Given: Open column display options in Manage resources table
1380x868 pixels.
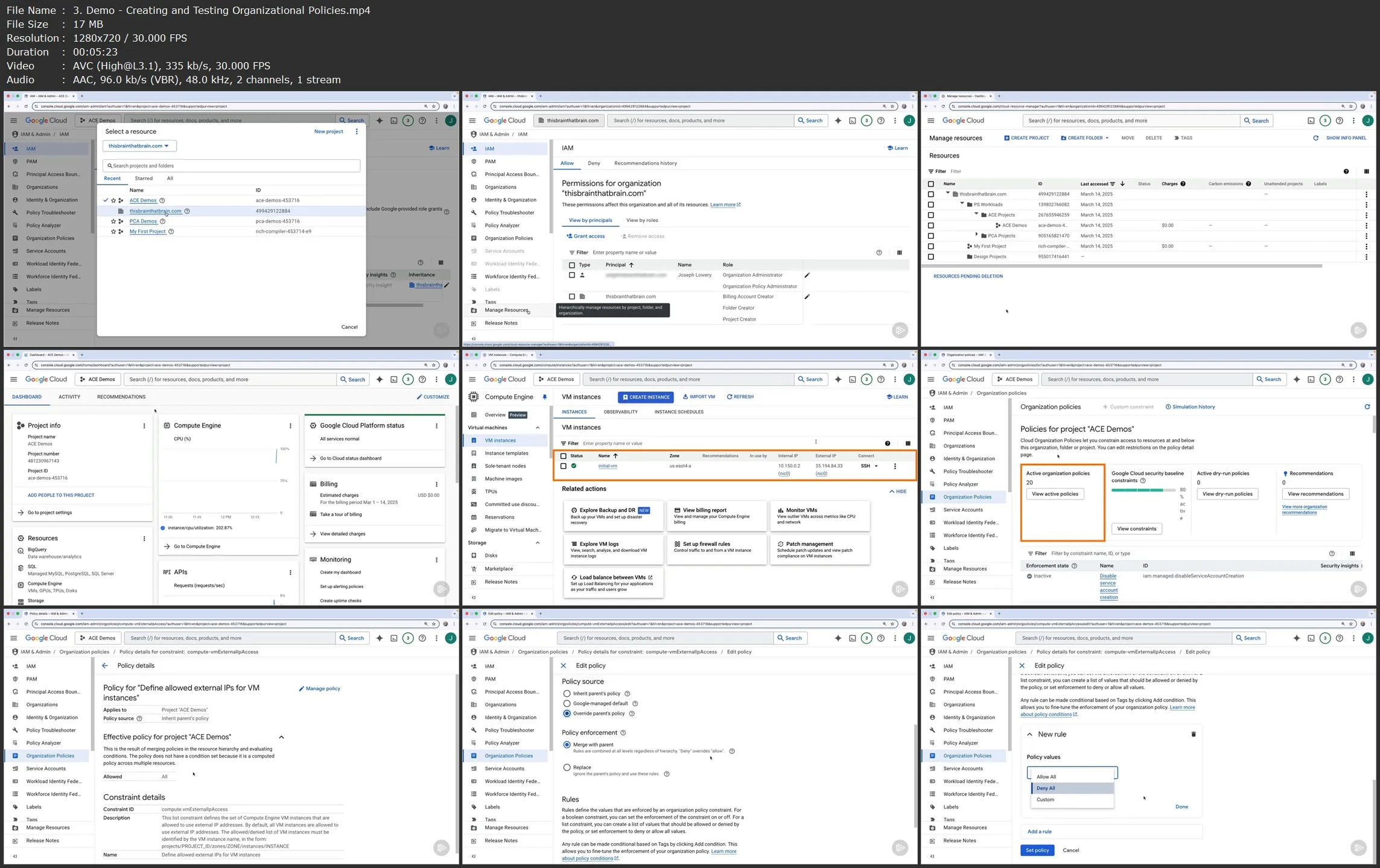Looking at the screenshot, I should 1366,171.
